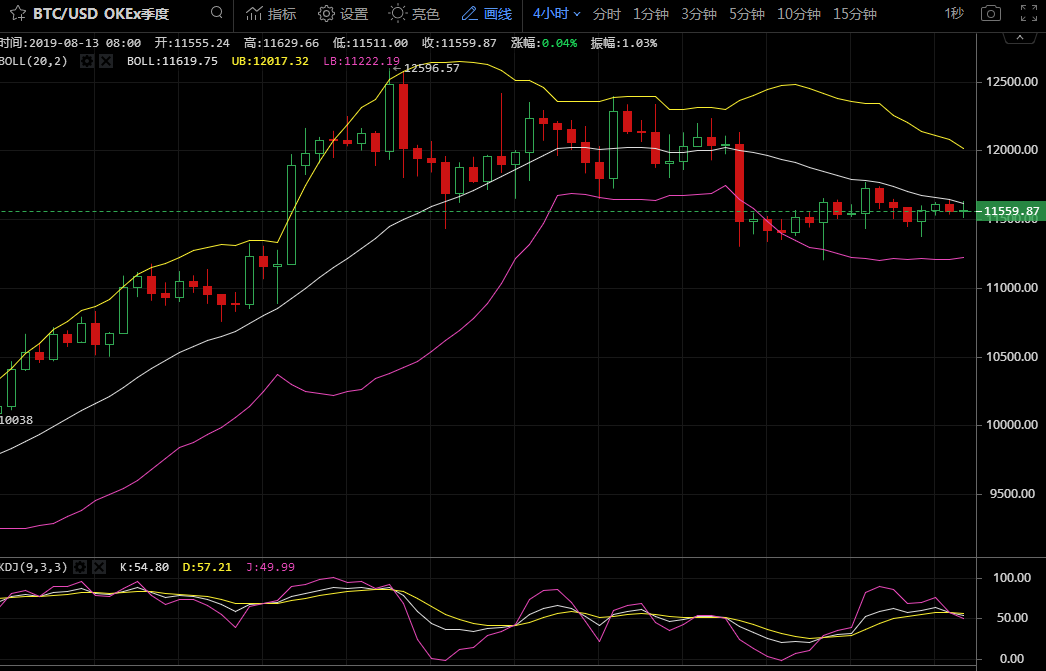This screenshot has width=1046, height=671.
Task: Click the 涨幅 0.04% change value
Action: 544,43
